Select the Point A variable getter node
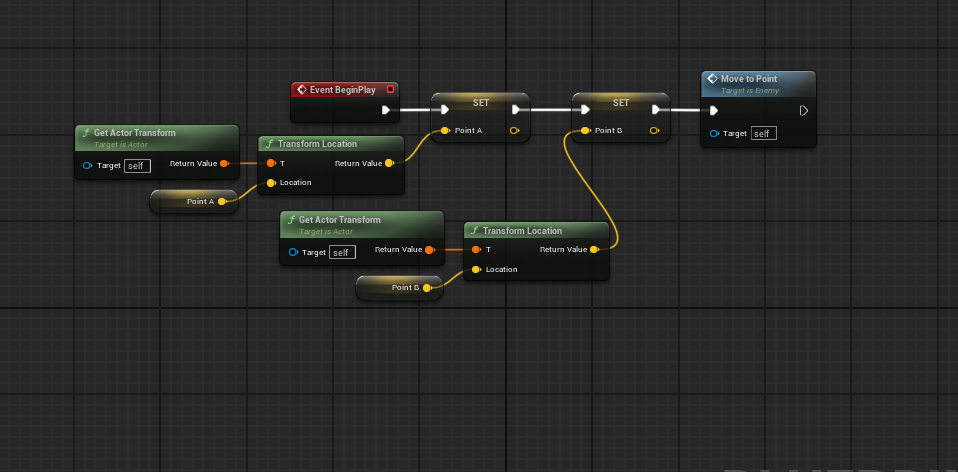 pyautogui.click(x=195, y=201)
